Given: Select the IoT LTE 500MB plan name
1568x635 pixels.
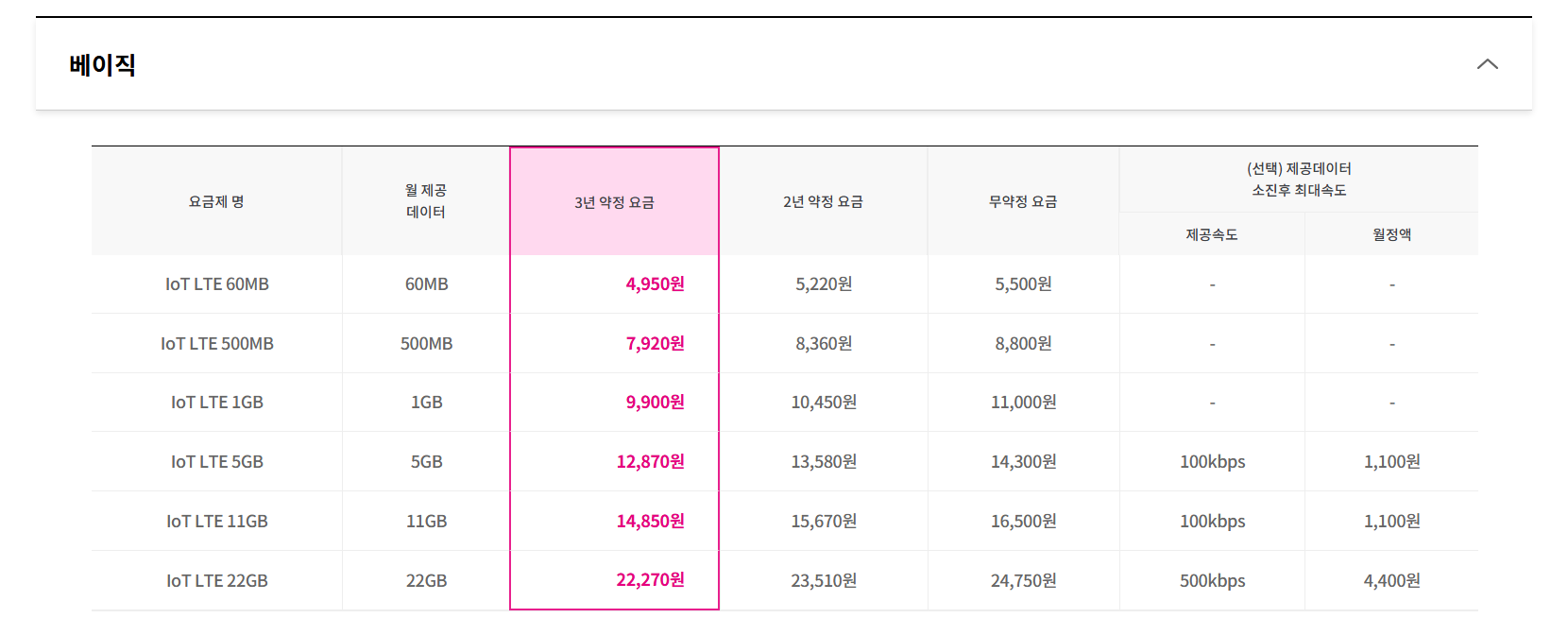Looking at the screenshot, I should 216,344.
